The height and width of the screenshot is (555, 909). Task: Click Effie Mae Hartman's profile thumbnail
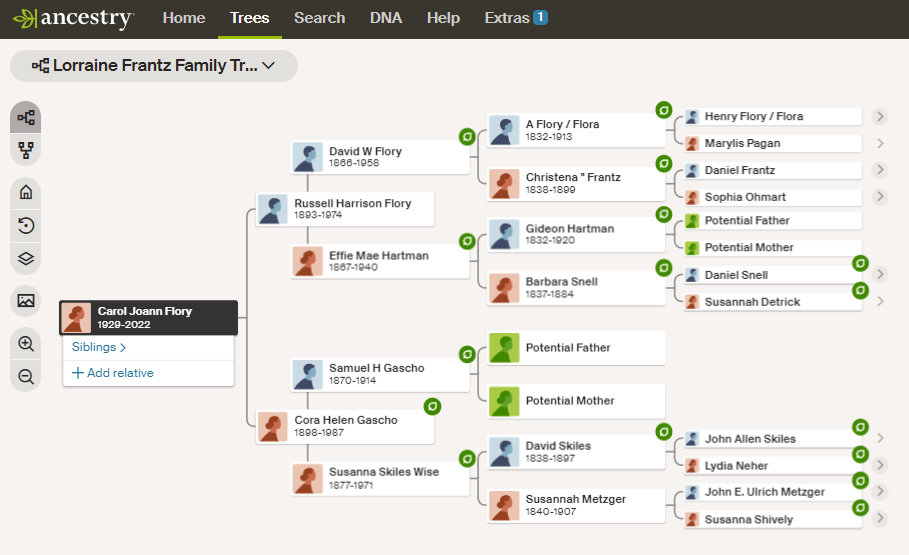click(308, 262)
